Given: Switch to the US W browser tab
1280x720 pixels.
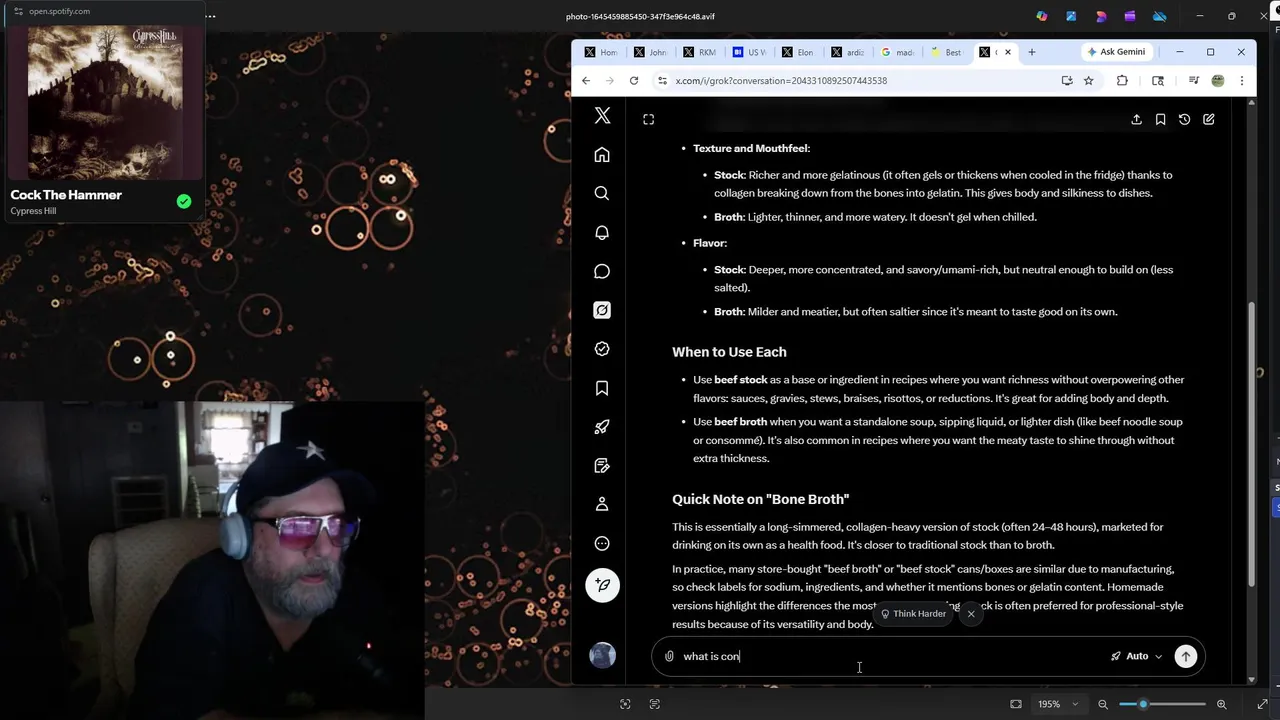Looking at the screenshot, I should pyautogui.click(x=748, y=52).
